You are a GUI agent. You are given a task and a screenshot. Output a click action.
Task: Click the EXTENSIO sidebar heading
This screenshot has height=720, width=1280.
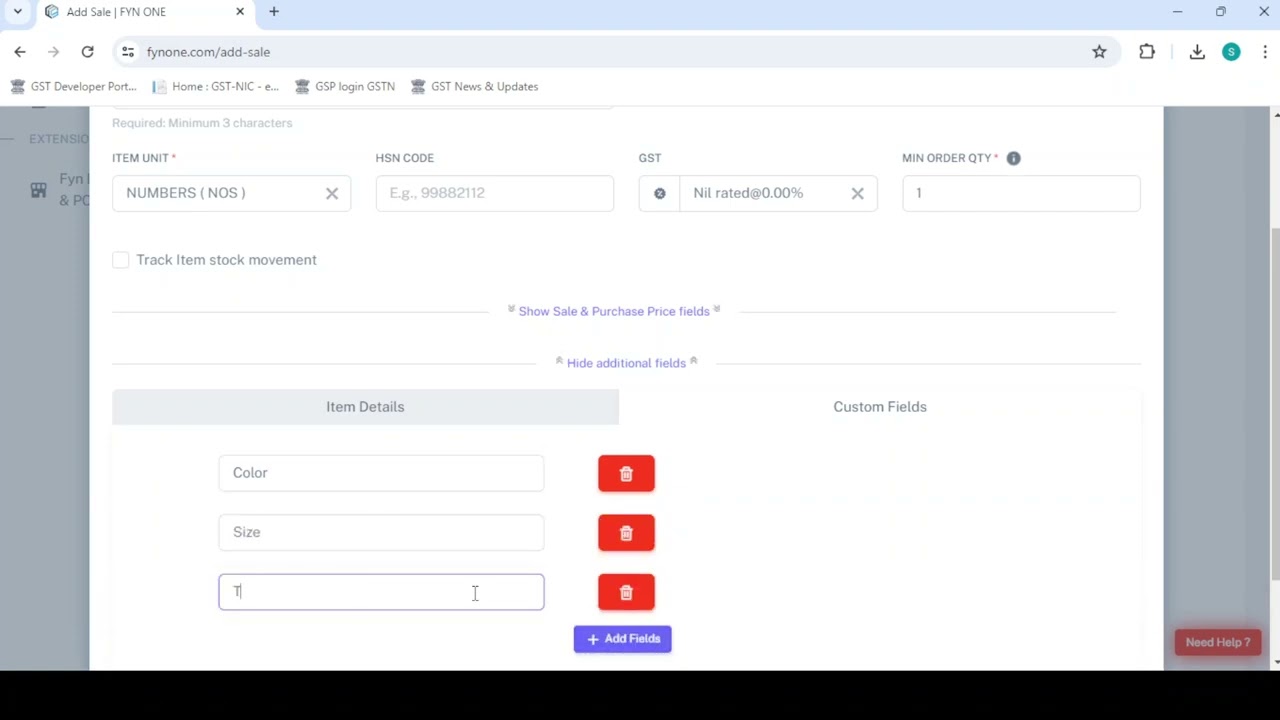coord(59,139)
